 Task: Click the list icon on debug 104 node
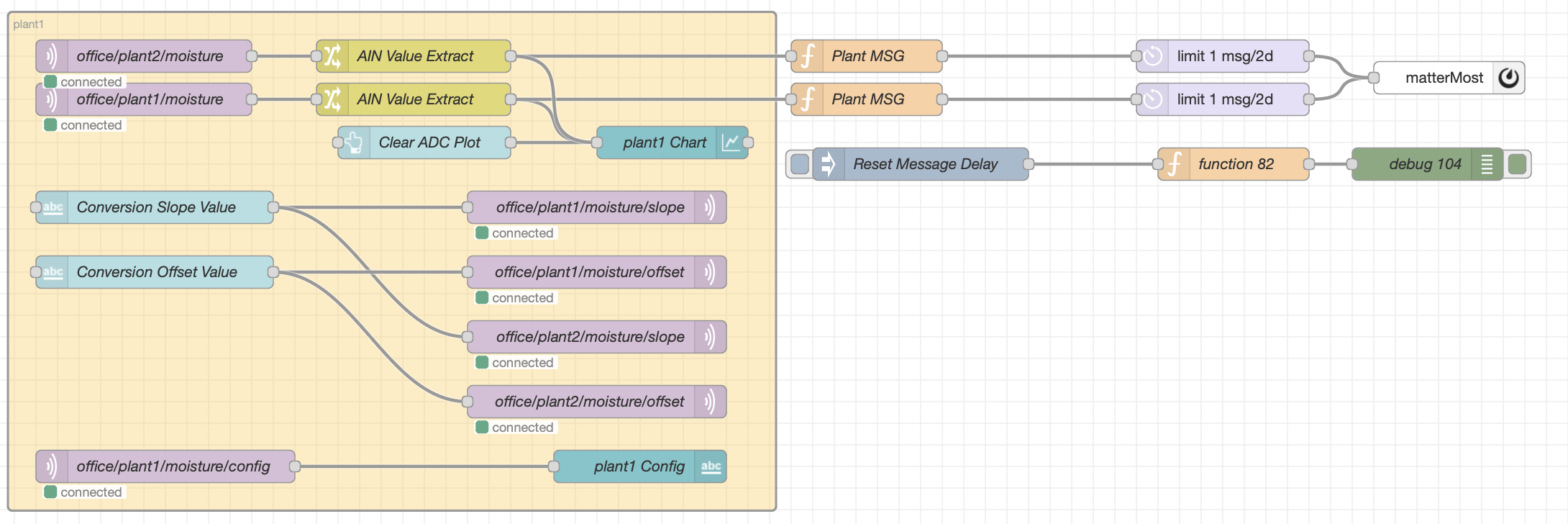pyautogui.click(x=1487, y=164)
